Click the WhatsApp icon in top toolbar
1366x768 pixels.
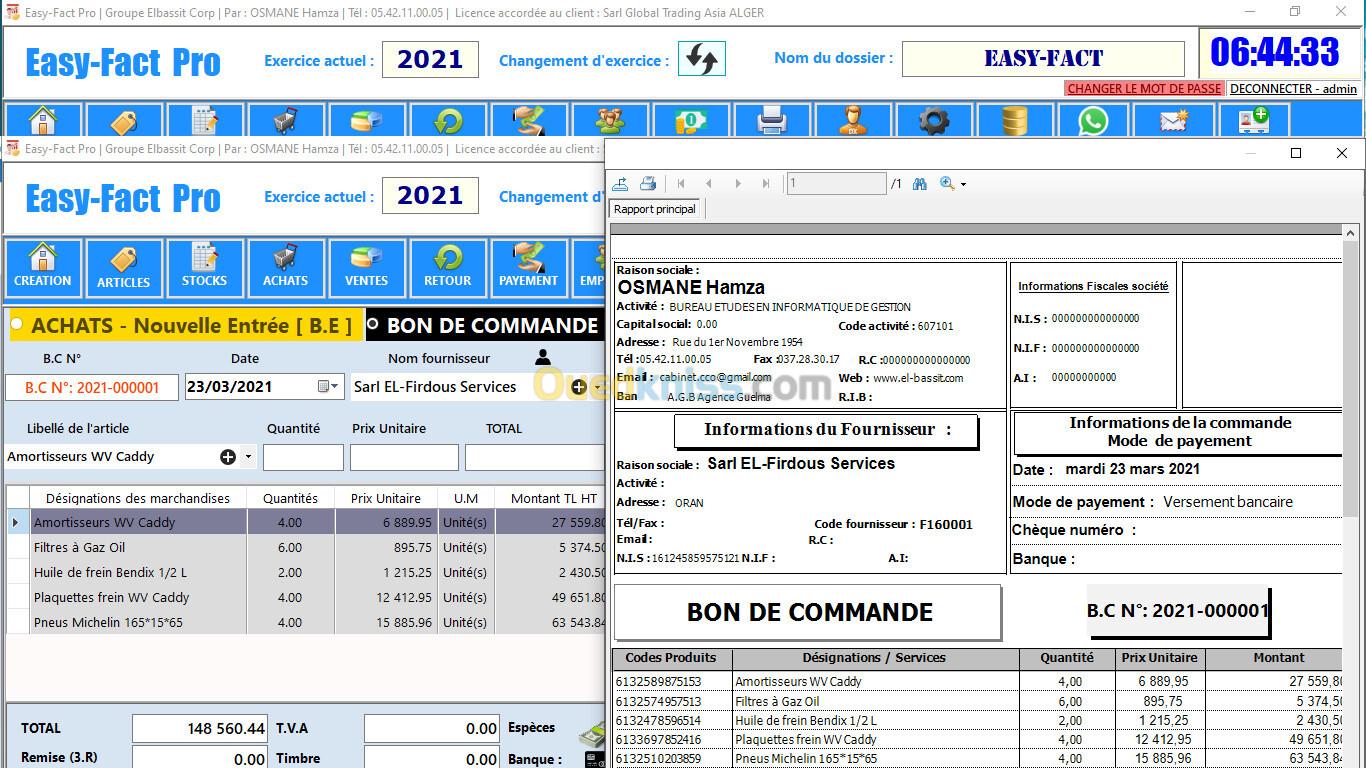point(1093,121)
